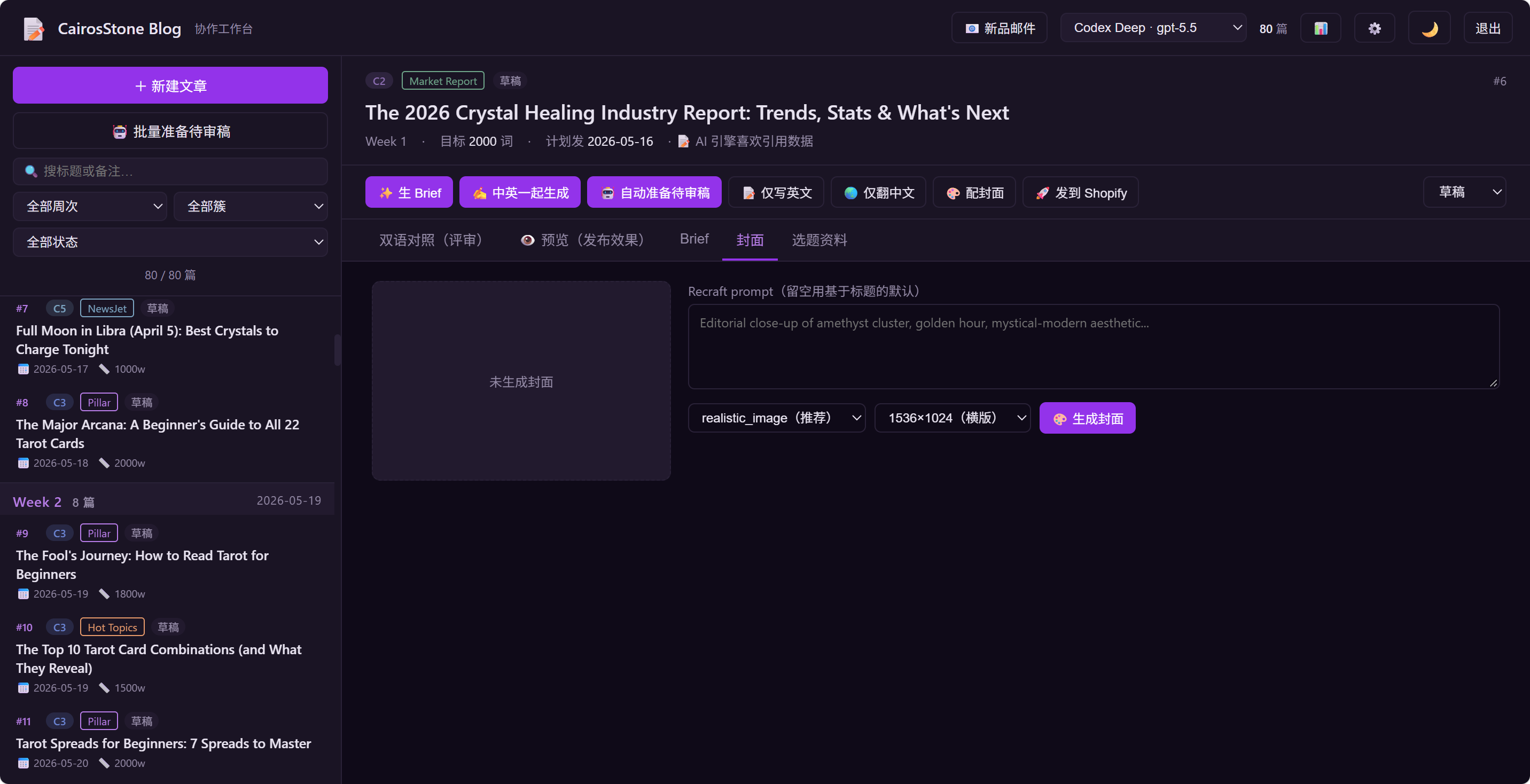Click the robot icon on 批量准备待审稿
This screenshot has width=1530, height=784.
(119, 131)
